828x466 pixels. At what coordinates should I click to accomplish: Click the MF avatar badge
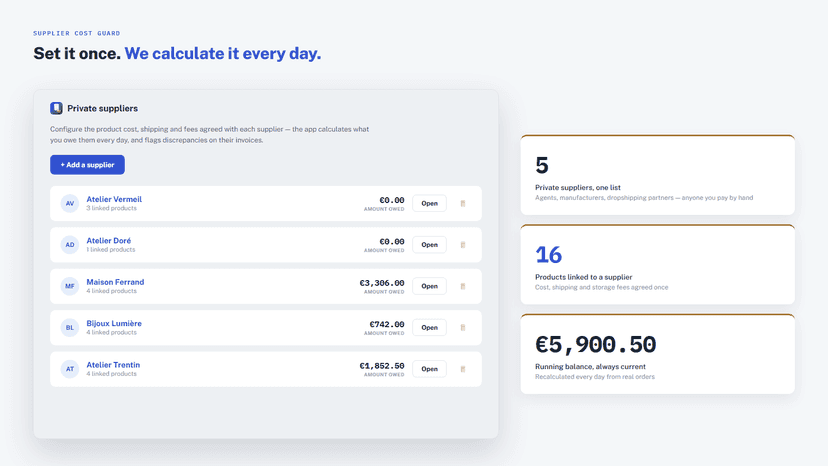[70, 286]
